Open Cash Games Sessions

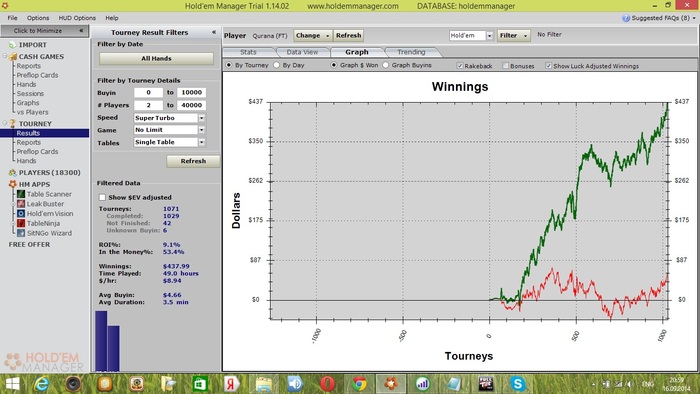point(30,94)
